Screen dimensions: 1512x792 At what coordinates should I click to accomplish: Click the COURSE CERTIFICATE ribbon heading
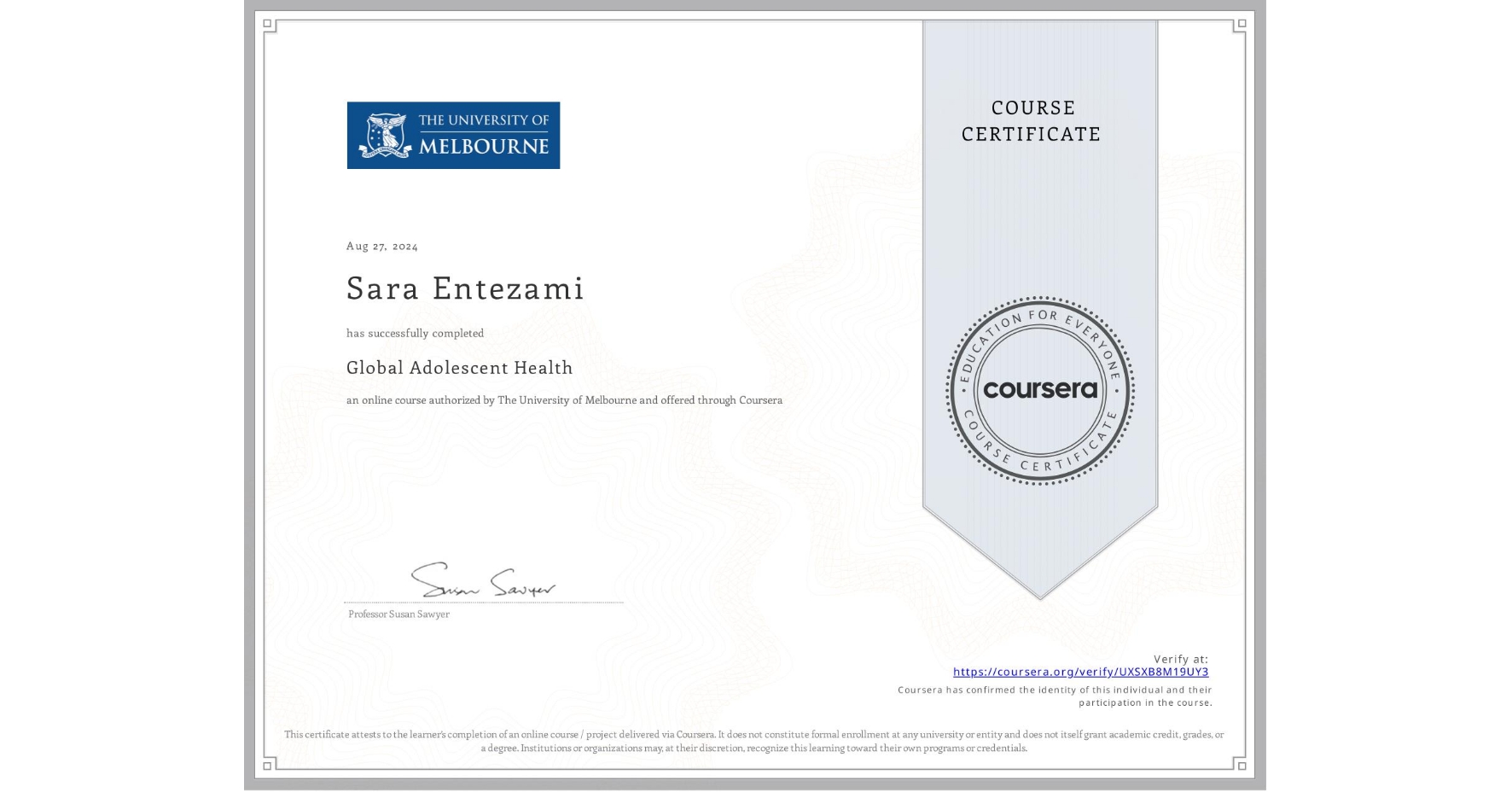point(1032,120)
